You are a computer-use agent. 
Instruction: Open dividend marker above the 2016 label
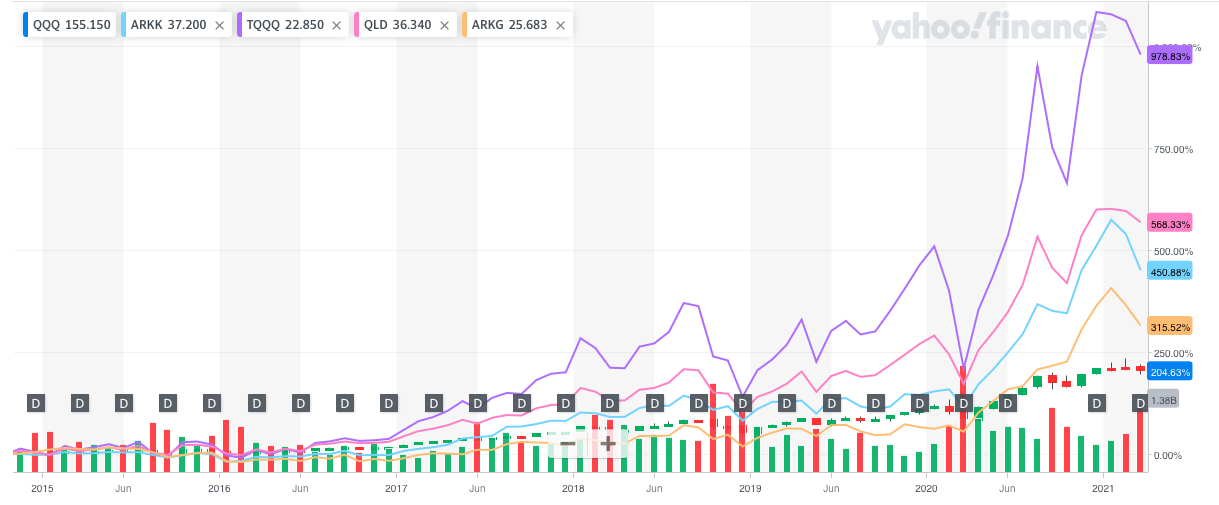click(212, 403)
